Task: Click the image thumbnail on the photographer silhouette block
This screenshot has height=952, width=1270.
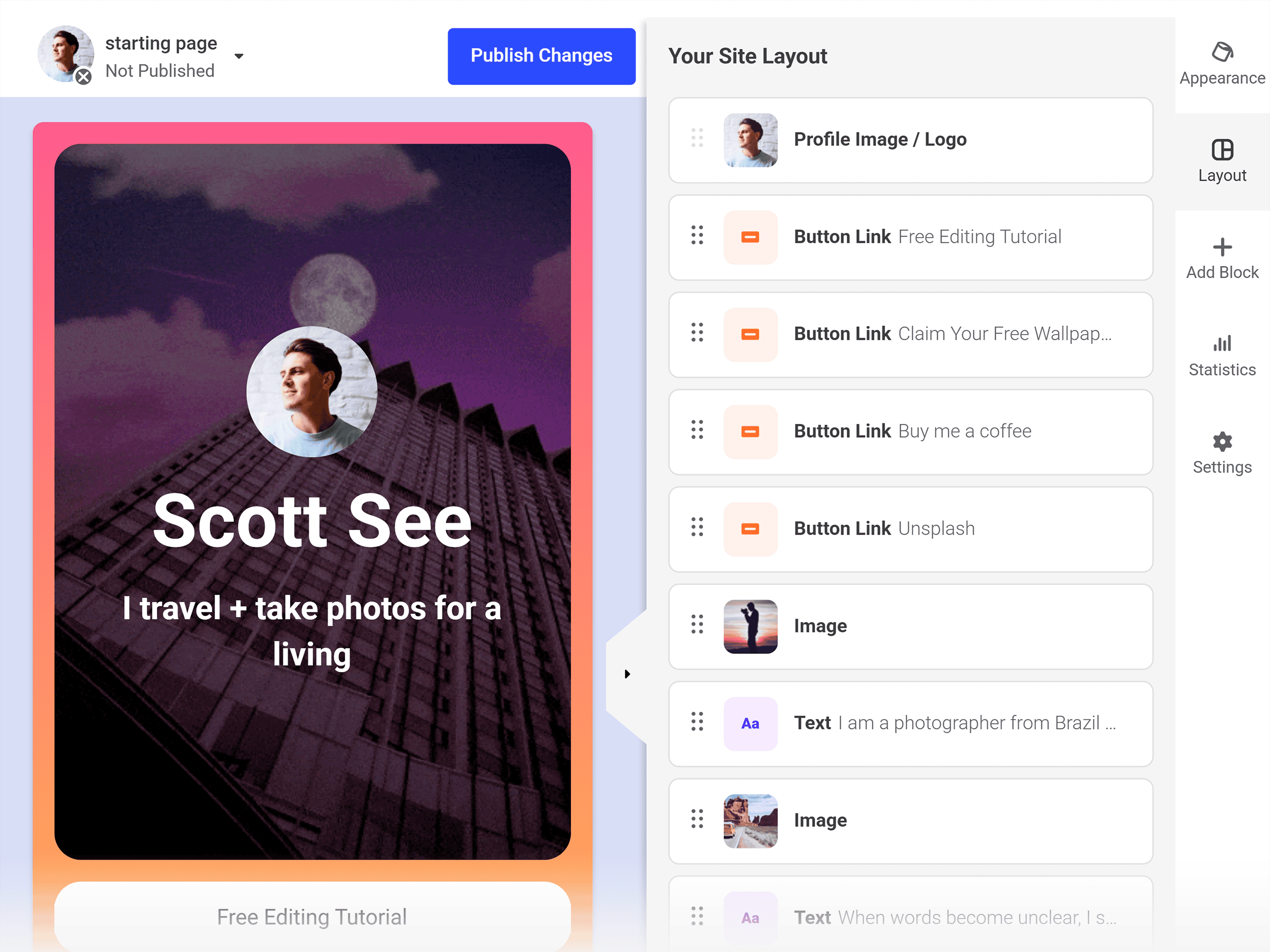Action: 750,627
